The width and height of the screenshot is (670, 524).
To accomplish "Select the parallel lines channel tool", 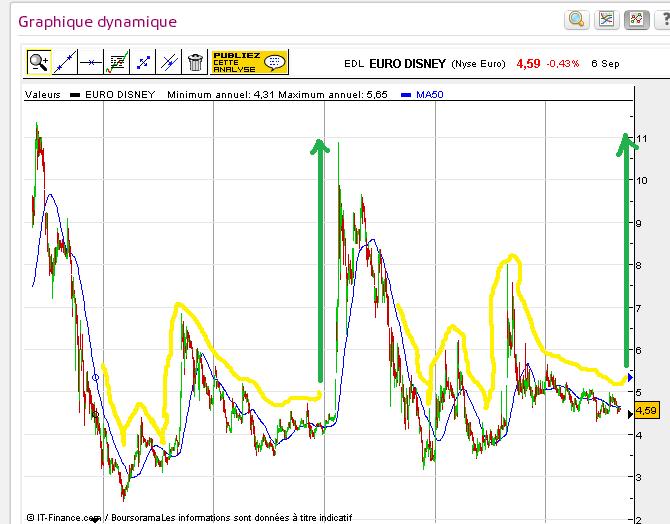I will [x=169, y=62].
